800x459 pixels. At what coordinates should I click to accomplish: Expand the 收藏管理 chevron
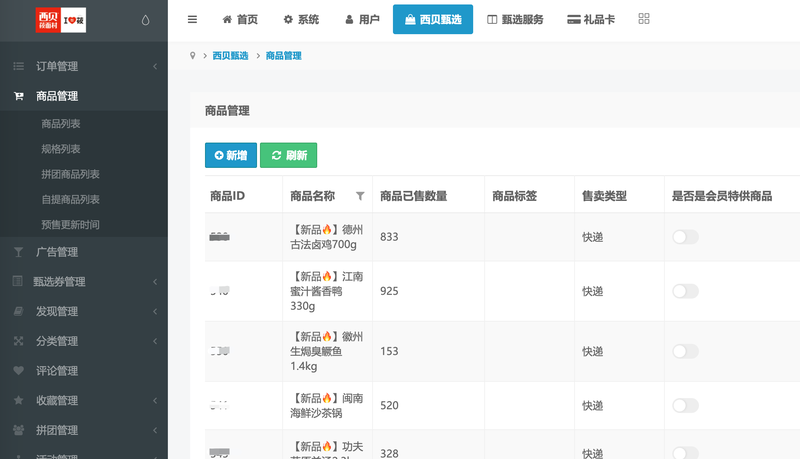(x=155, y=400)
